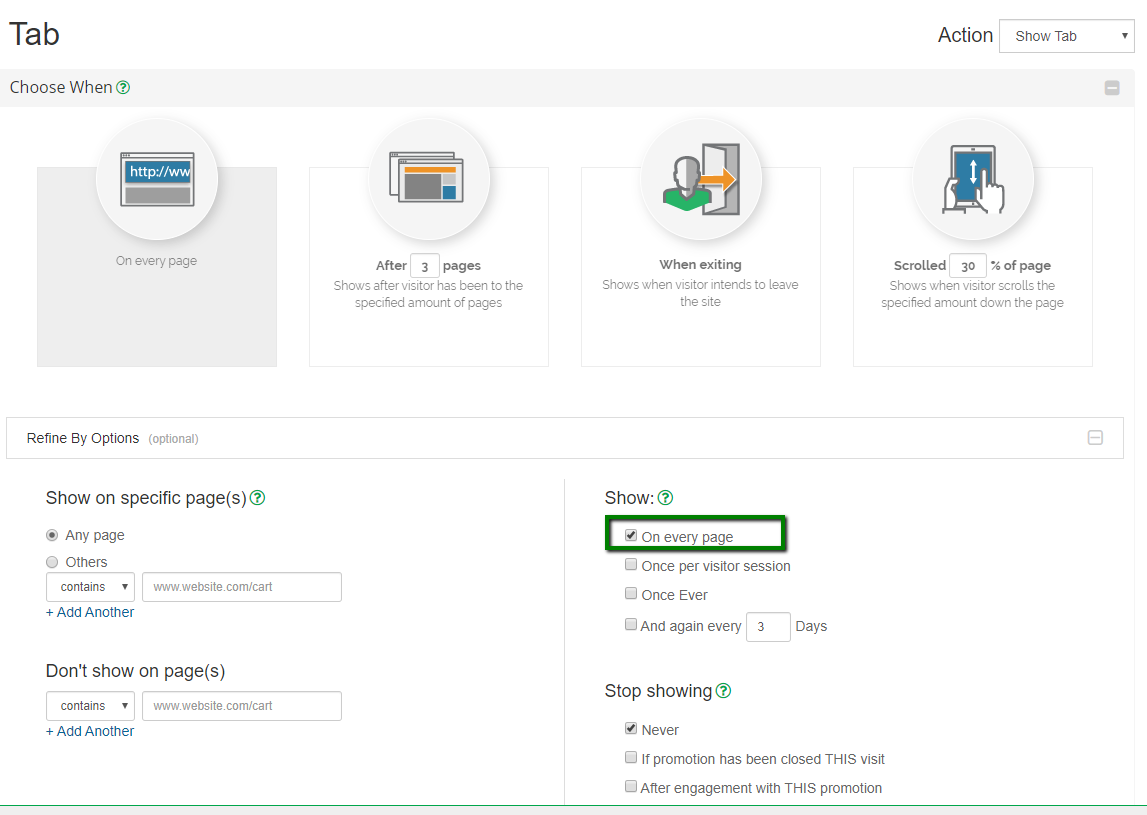Collapse the Choose When section
1147x815 pixels.
[x=1112, y=88]
